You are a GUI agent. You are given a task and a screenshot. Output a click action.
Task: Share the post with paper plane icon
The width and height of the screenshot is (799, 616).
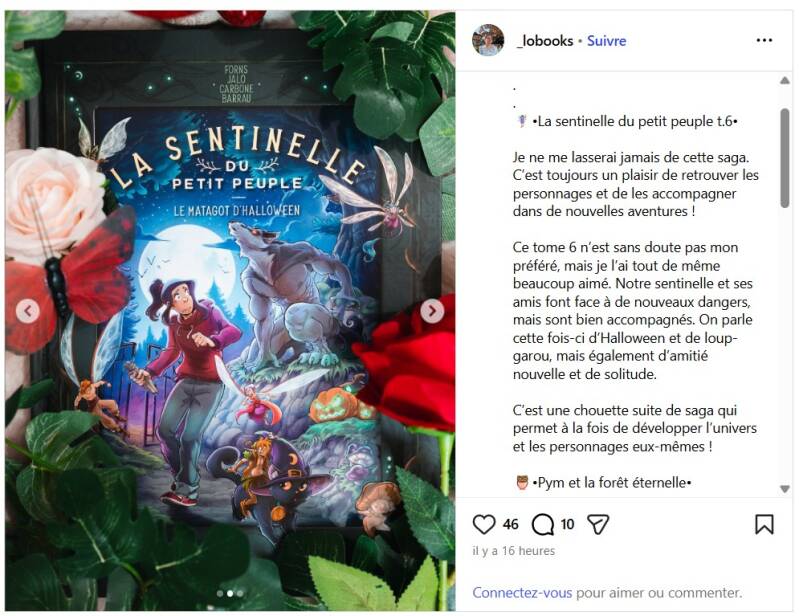(x=598, y=524)
